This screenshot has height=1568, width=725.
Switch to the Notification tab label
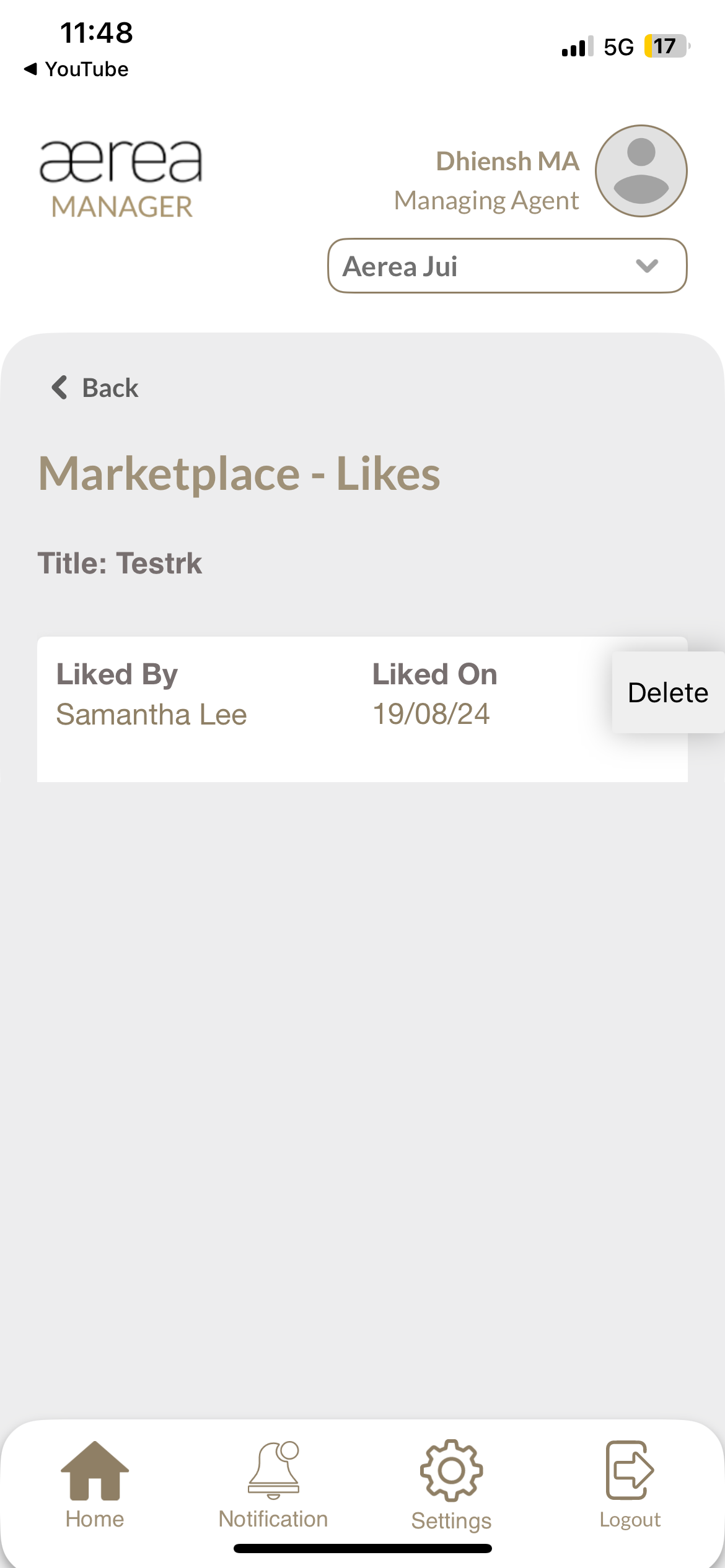click(273, 1519)
